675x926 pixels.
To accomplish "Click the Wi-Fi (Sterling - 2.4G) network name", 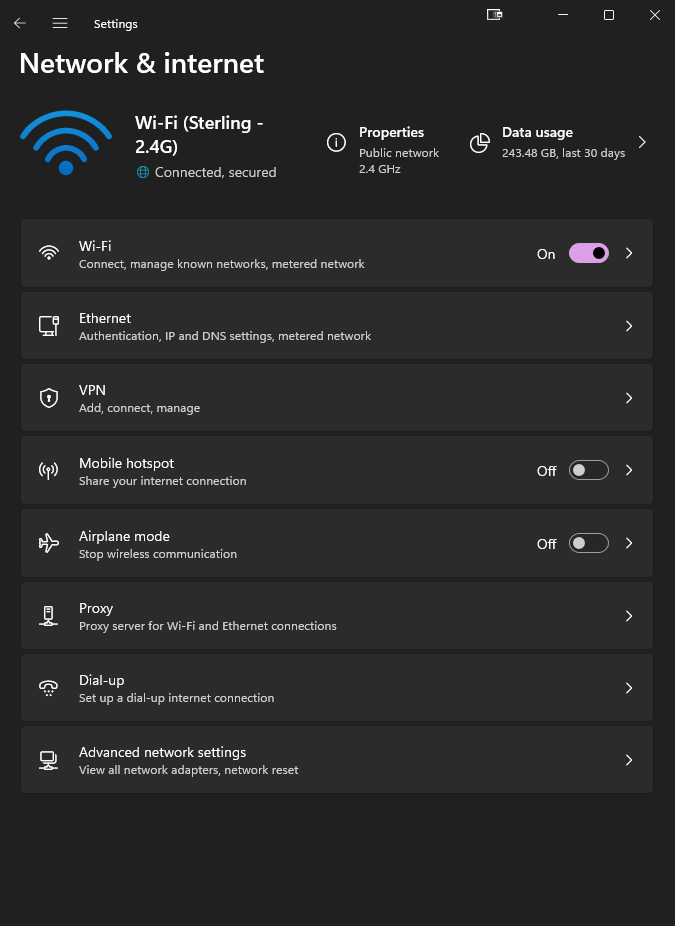I will tap(200, 132).
